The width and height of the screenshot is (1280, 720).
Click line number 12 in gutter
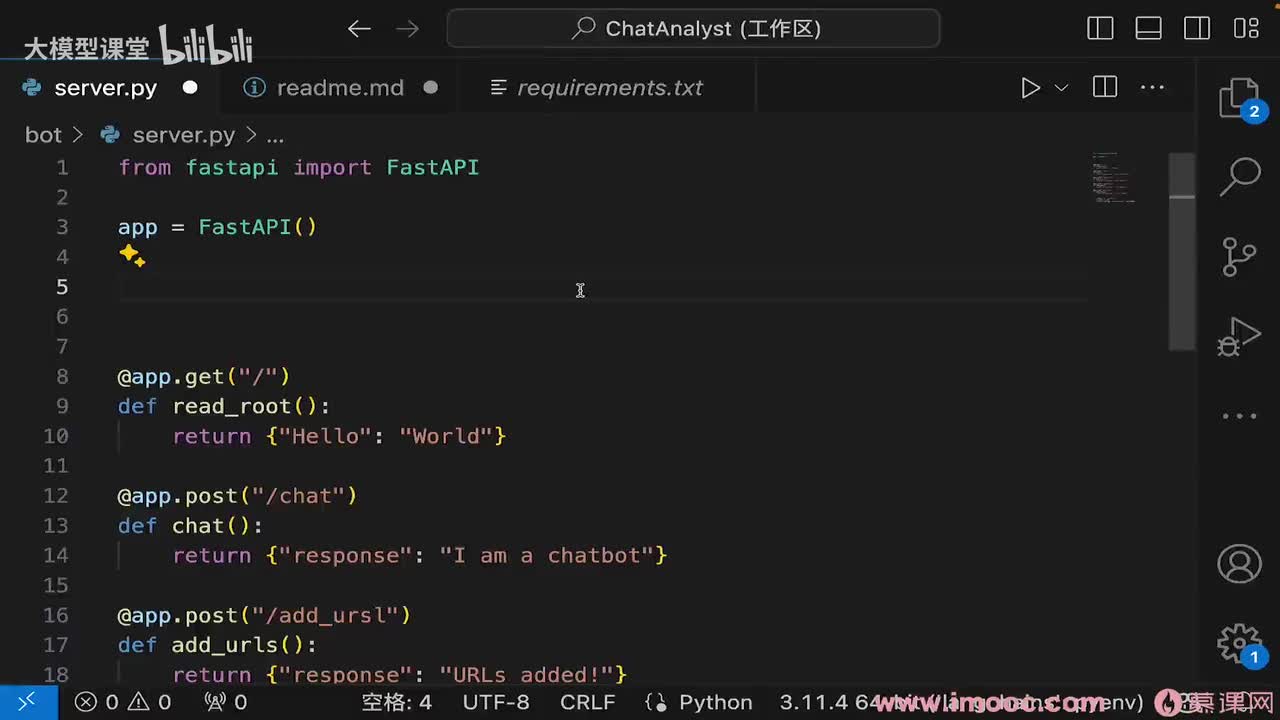pyautogui.click(x=56, y=495)
